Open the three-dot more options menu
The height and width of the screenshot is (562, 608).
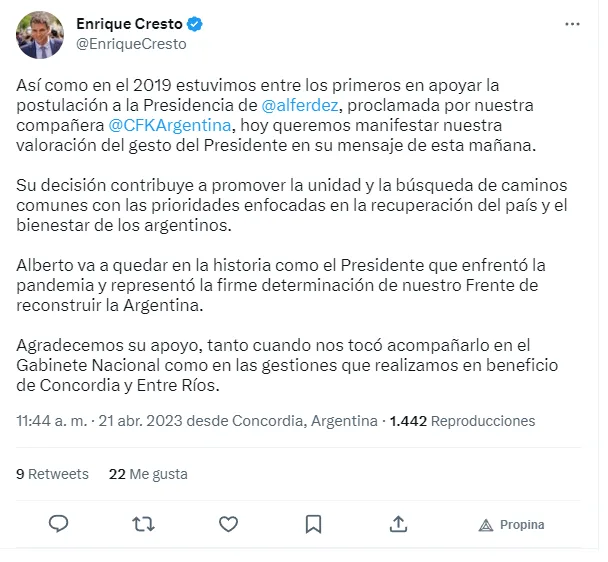pyautogui.click(x=571, y=24)
